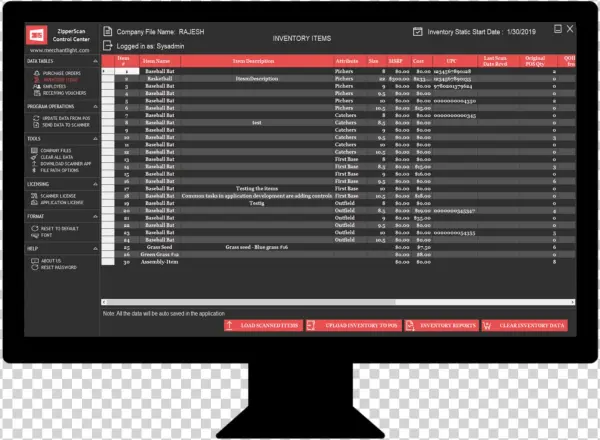The height and width of the screenshot is (440, 600).
Task: Click the scrollbar right arrow
Action: [572, 302]
